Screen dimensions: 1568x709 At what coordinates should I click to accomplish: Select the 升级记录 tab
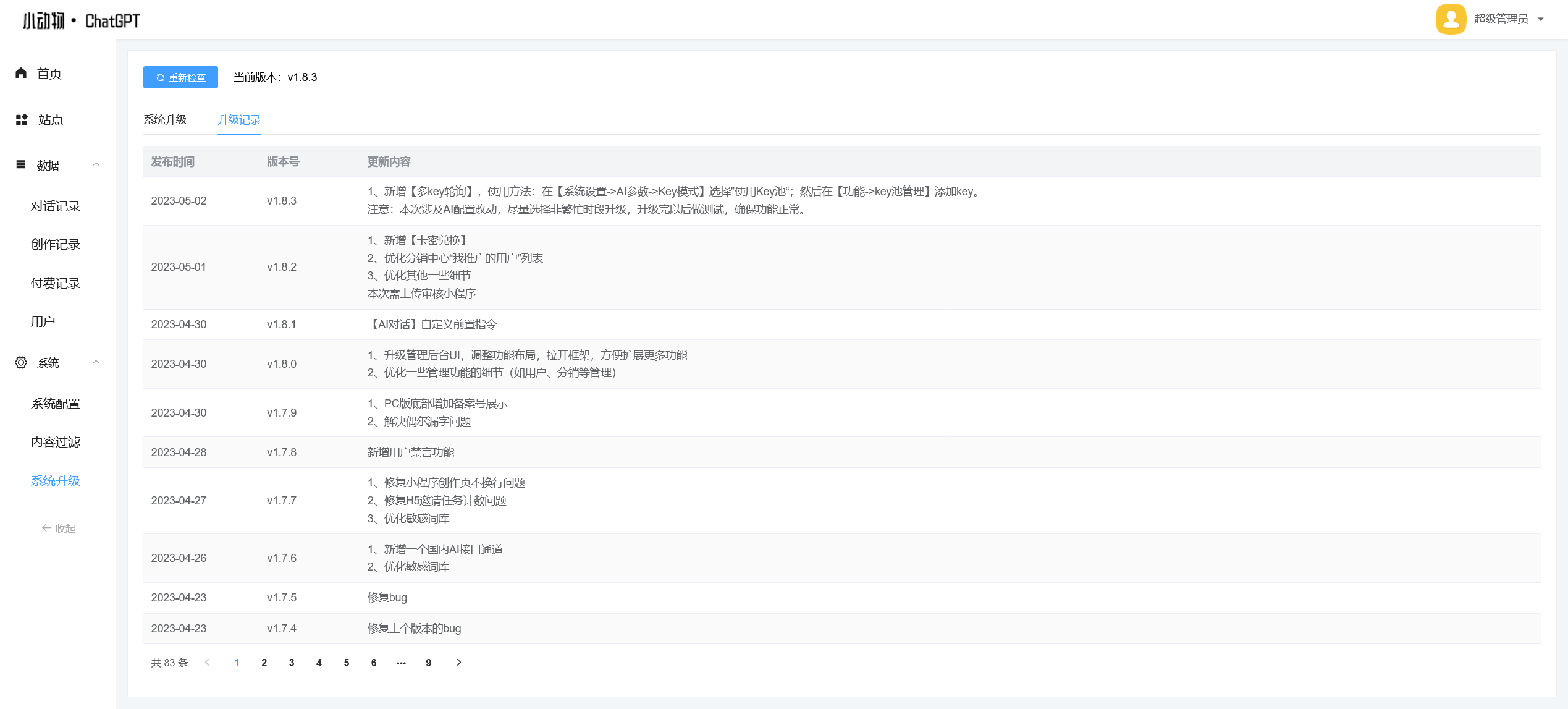(239, 120)
